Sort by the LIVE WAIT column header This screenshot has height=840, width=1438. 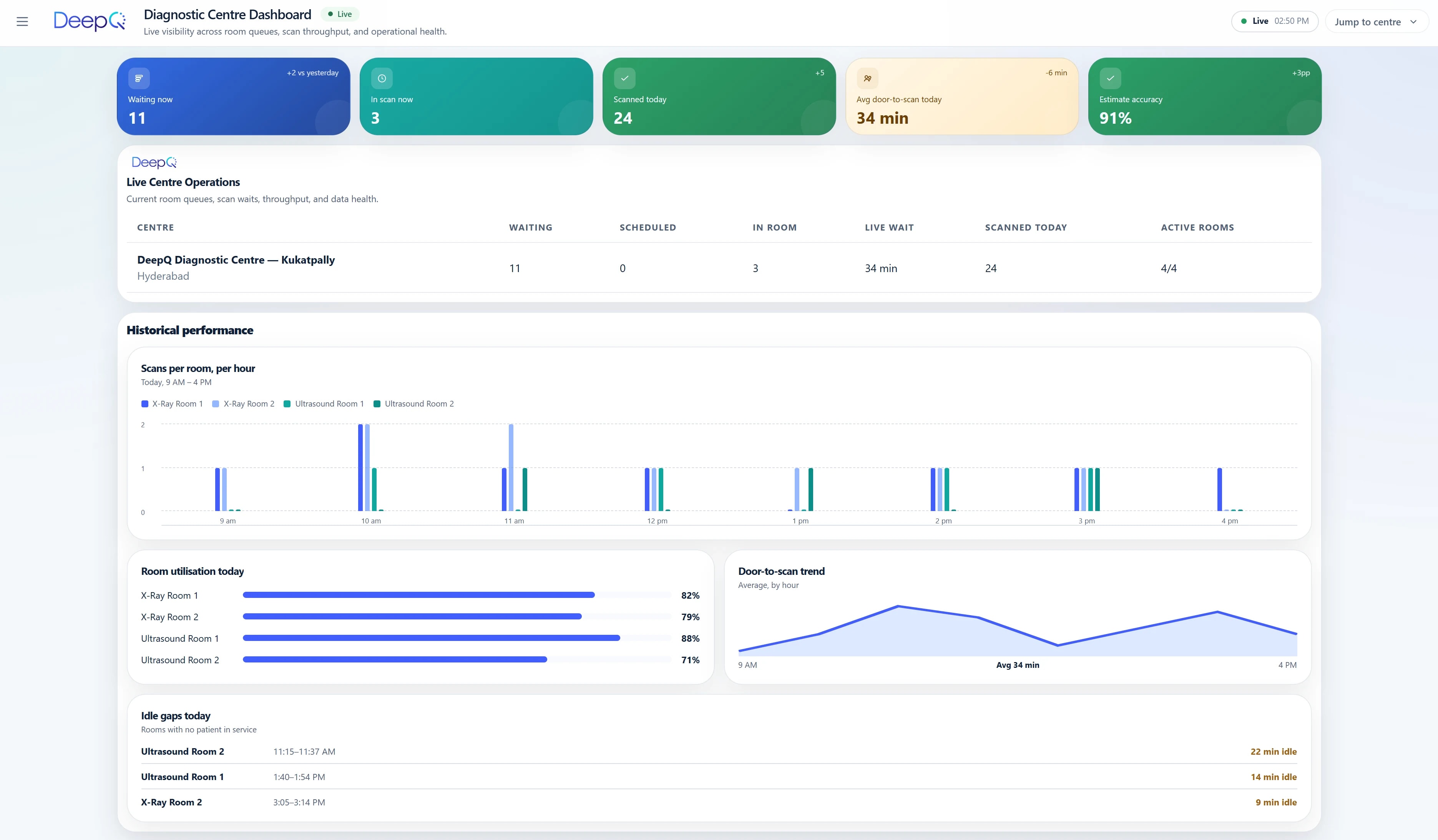[x=889, y=228]
